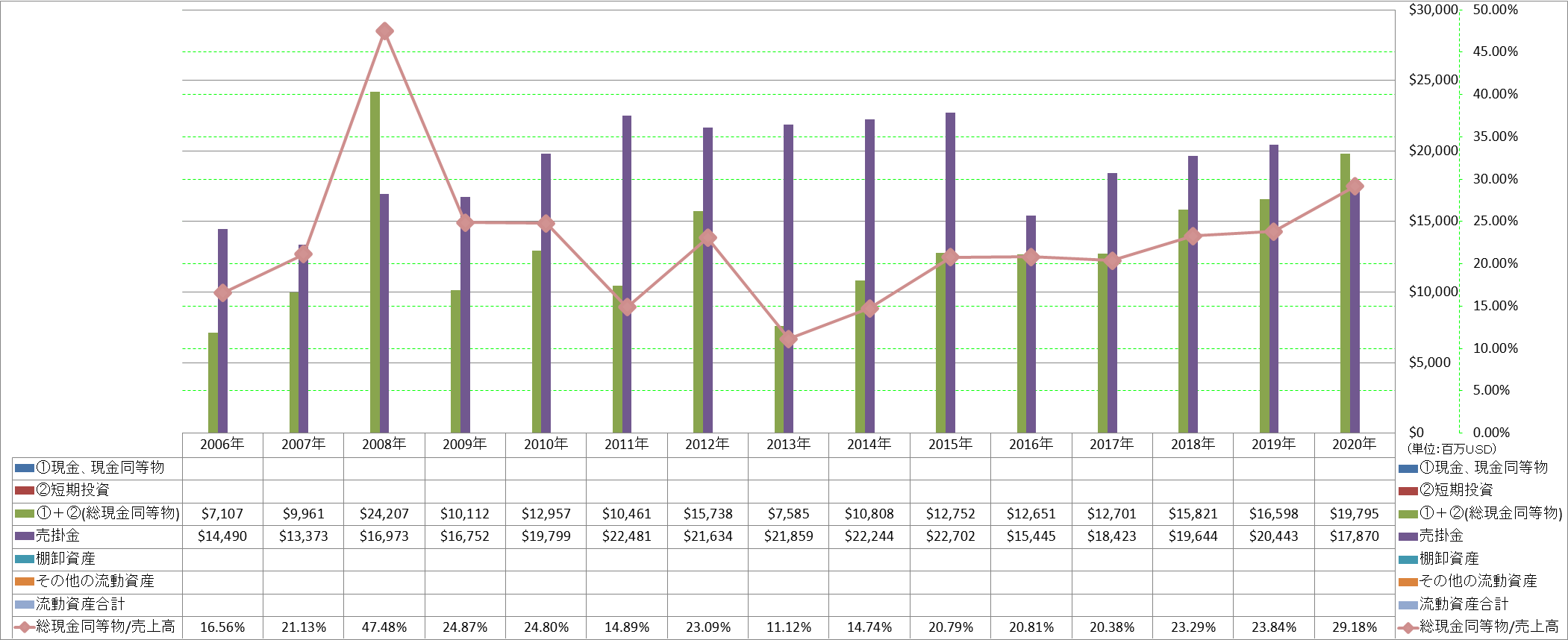The width and height of the screenshot is (1568, 640).
Task: Click the $14,490 receivables cell
Action: point(222,536)
